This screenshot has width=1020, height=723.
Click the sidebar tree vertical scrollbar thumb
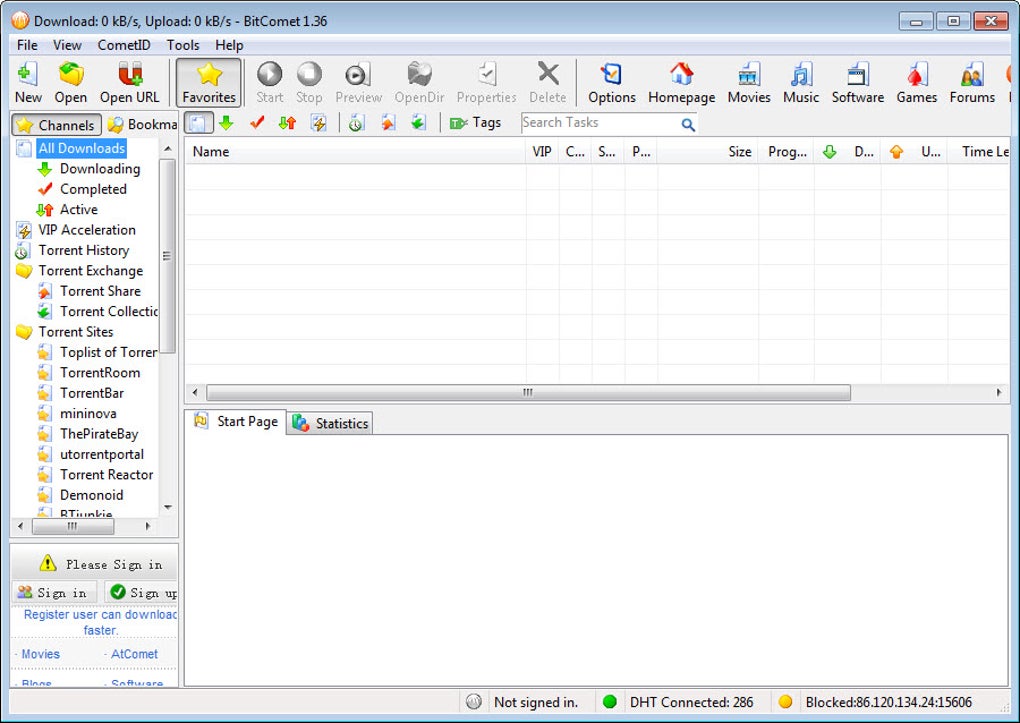(167, 256)
